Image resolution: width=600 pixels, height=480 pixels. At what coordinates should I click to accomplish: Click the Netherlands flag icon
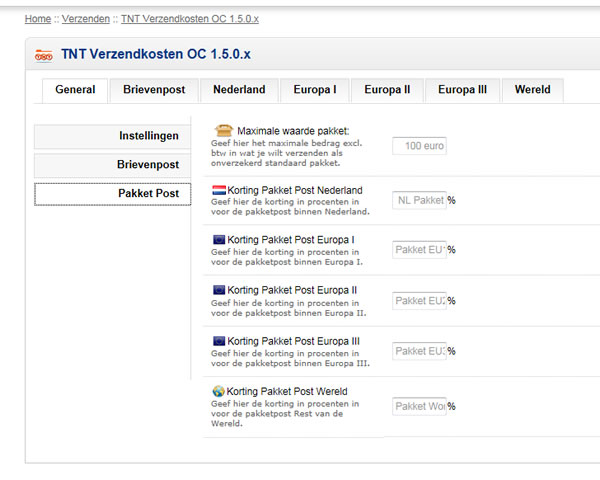[219, 190]
